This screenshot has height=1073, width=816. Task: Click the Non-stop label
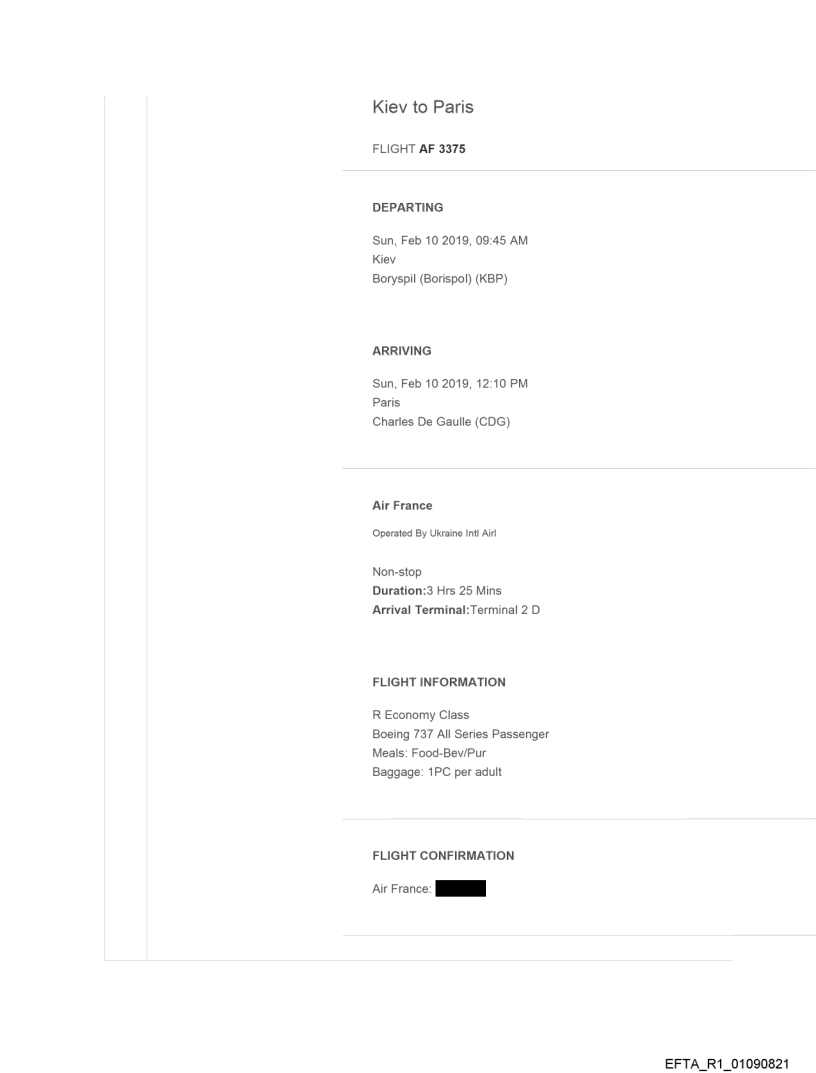397,573
